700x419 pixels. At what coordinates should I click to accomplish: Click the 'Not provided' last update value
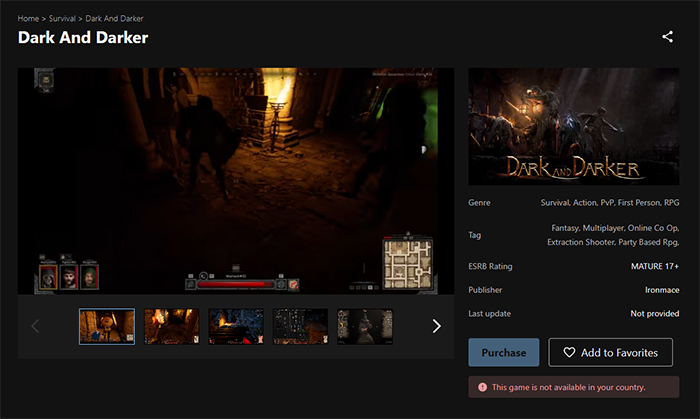(x=654, y=314)
